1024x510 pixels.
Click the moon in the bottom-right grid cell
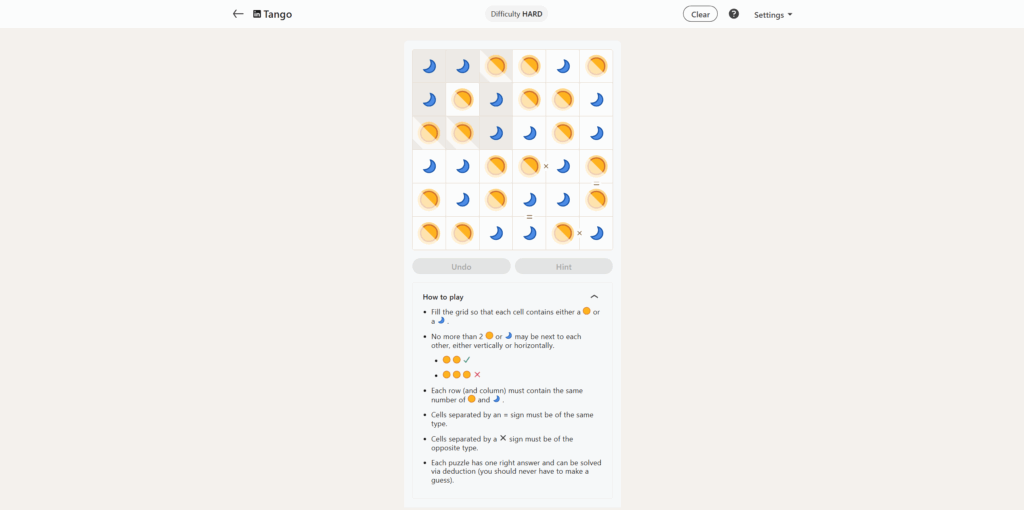click(596, 233)
